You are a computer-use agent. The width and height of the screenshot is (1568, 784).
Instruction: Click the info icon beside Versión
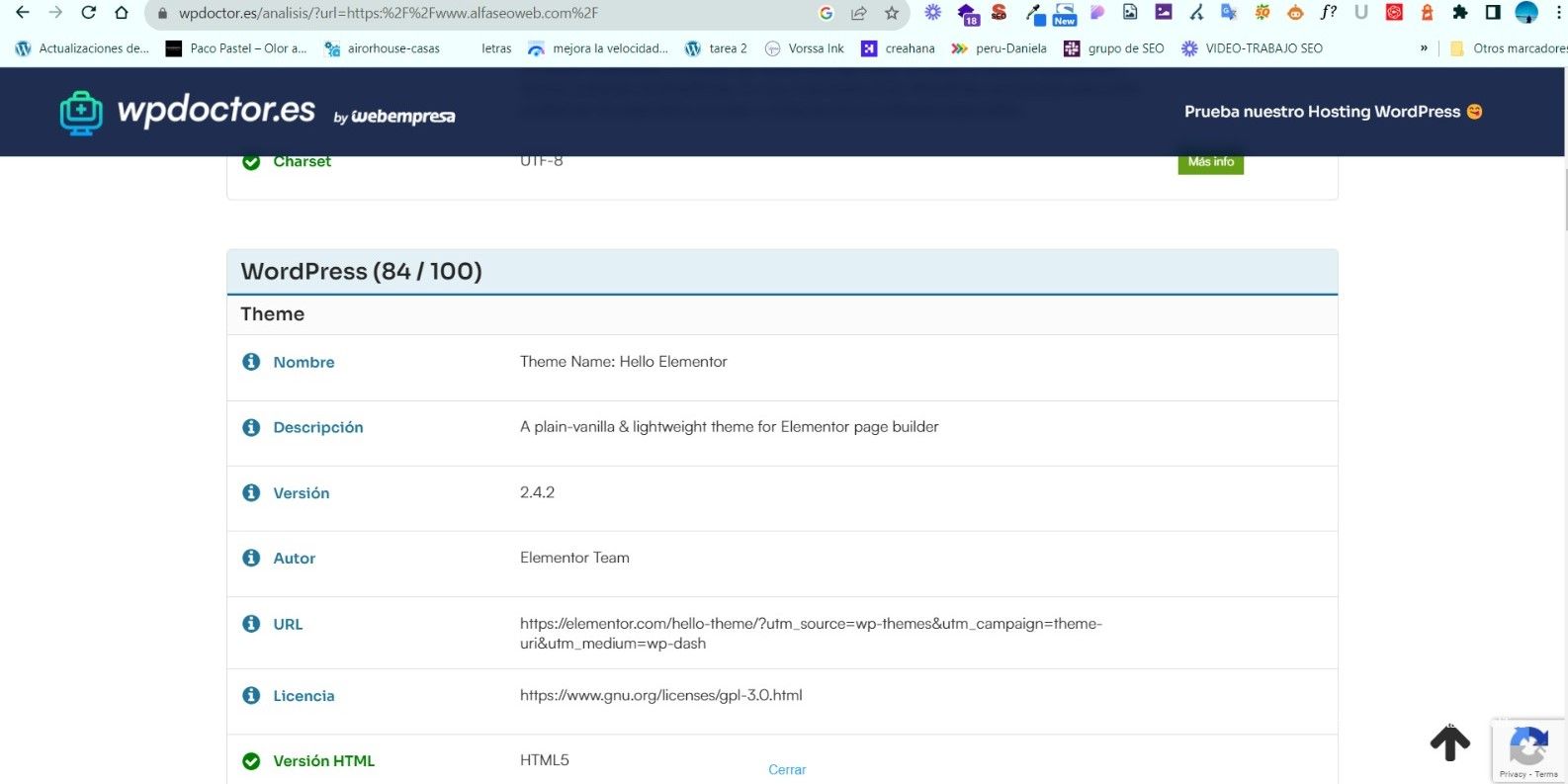click(x=251, y=492)
